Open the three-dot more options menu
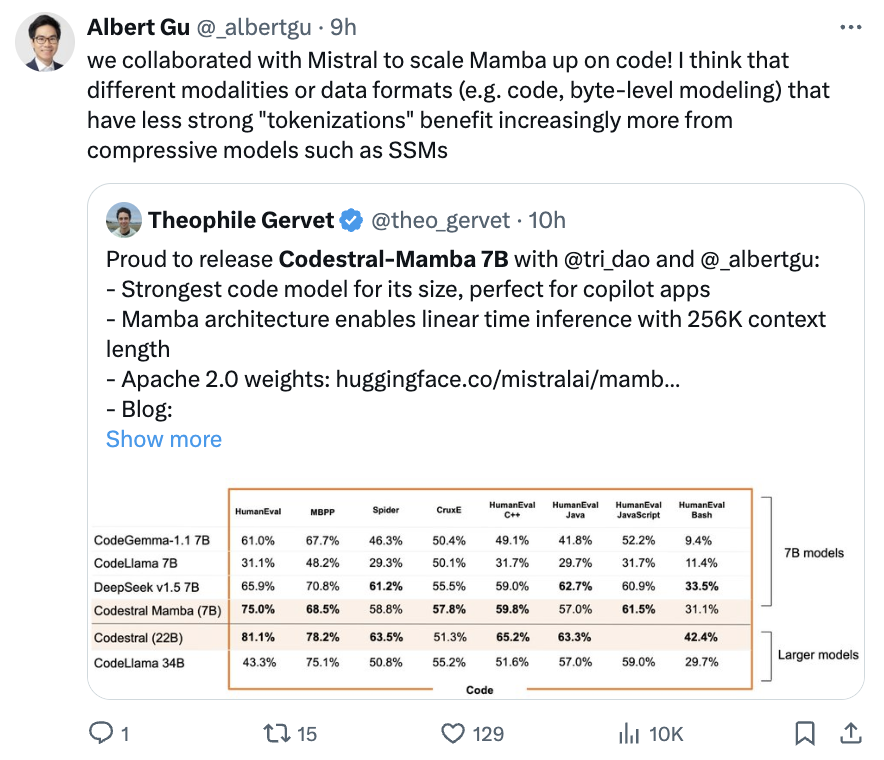 click(x=850, y=27)
